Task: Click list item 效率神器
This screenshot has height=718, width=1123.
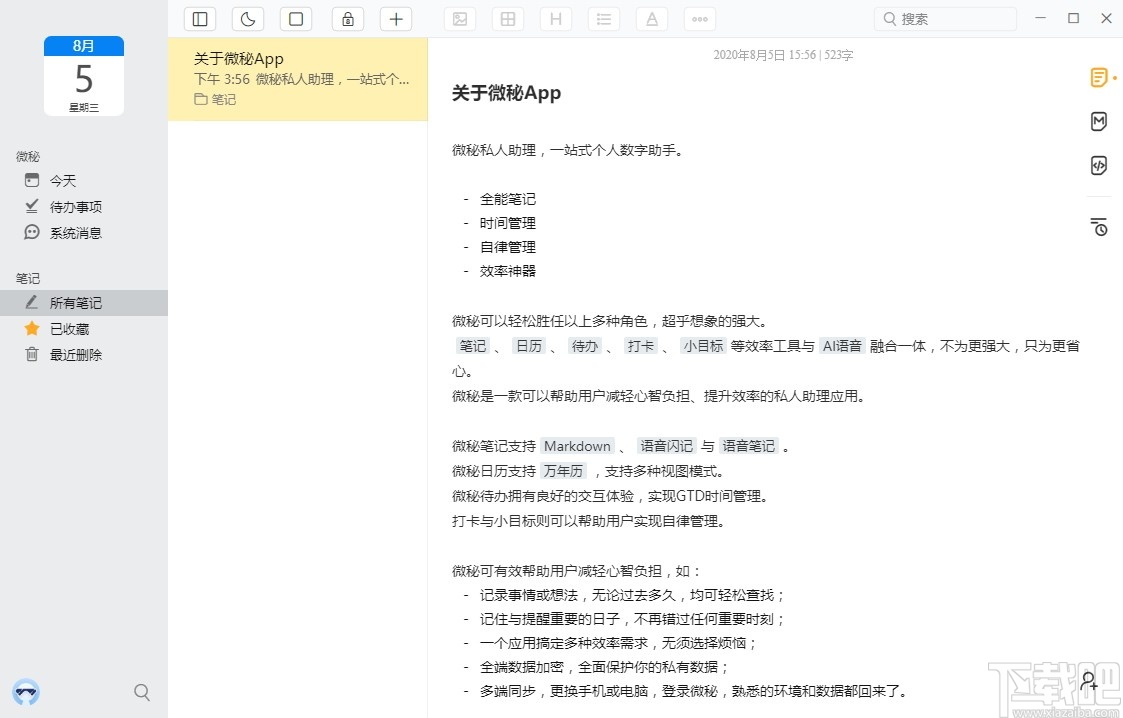Action: click(508, 271)
